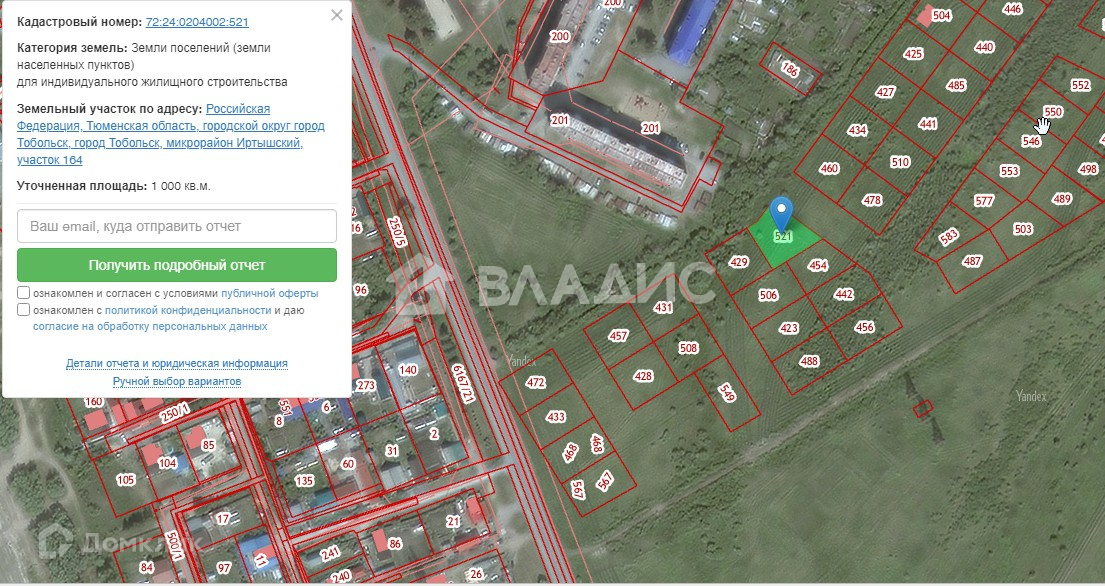
Task: Open Детали отчета и юридическая информация
Action: tap(177, 363)
